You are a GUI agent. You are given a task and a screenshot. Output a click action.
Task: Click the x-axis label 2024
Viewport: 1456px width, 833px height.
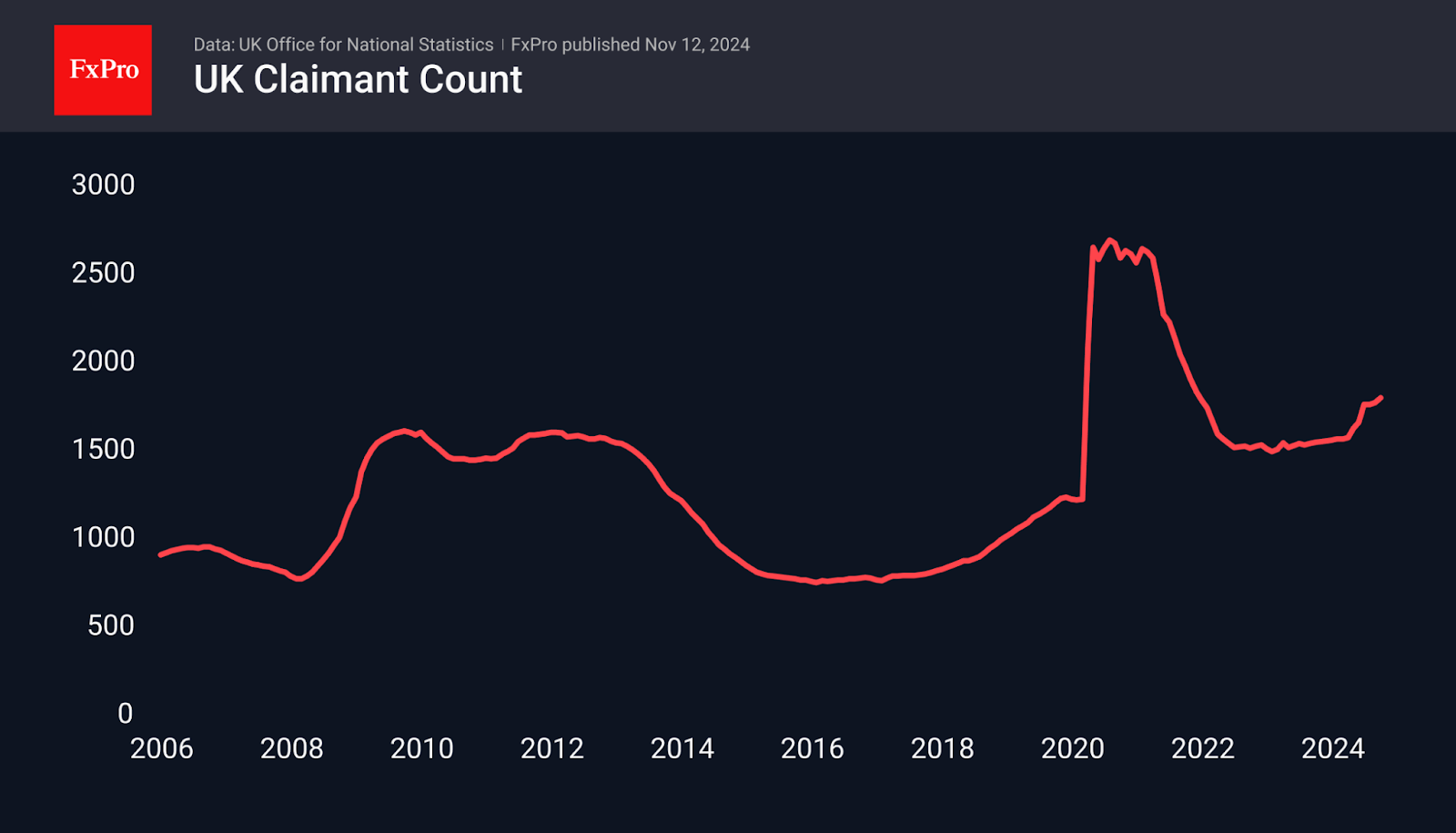pos(1333,749)
